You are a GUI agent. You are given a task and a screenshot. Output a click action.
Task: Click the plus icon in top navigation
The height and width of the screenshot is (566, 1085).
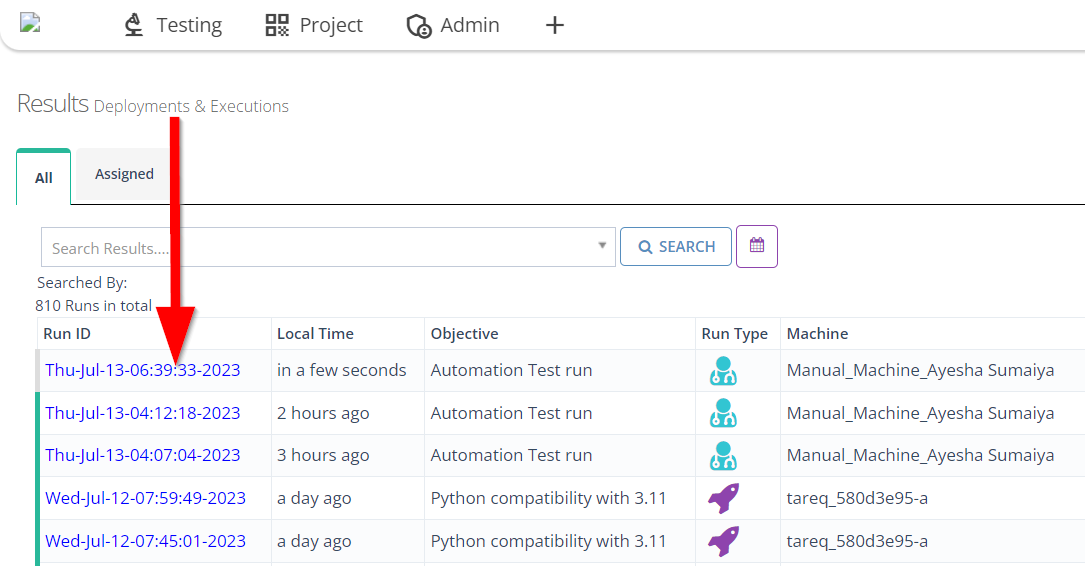555,25
